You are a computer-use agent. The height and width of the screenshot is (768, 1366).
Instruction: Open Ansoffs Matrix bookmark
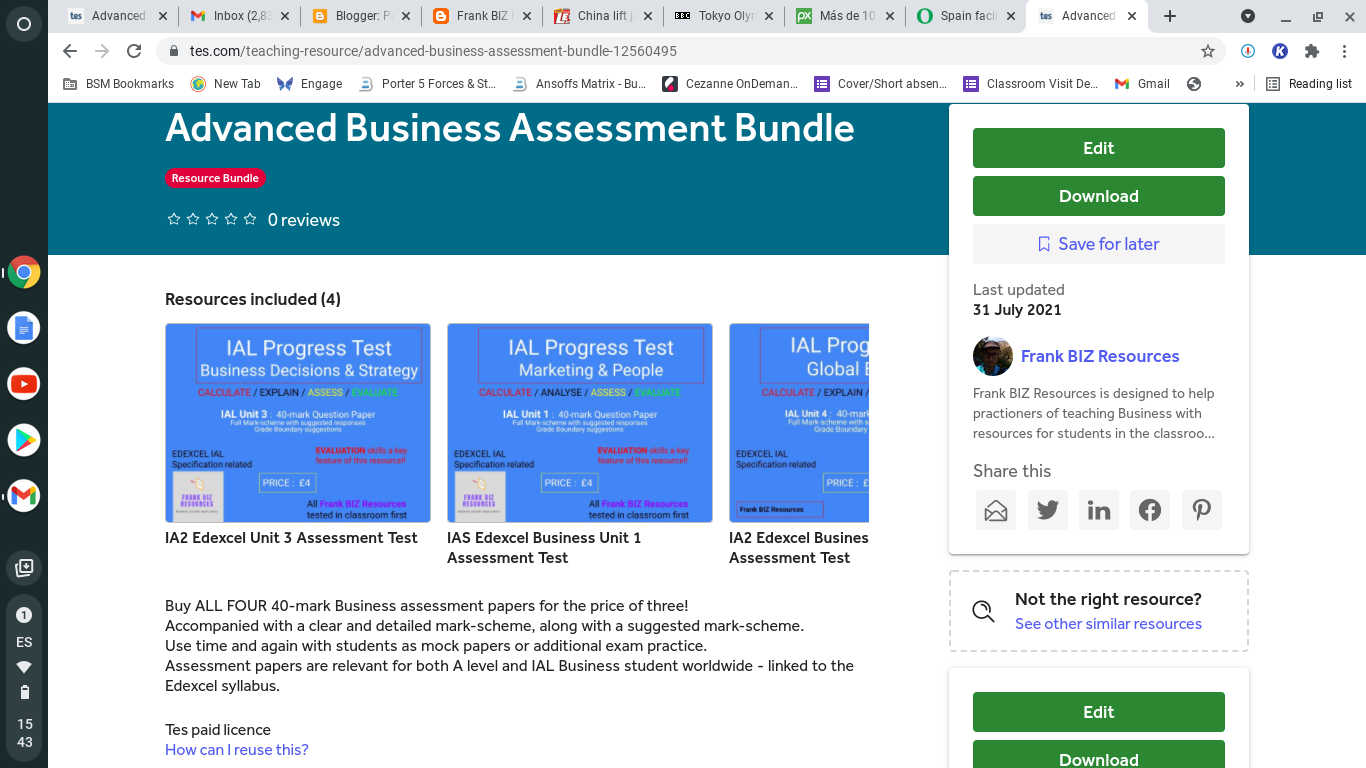pyautogui.click(x=579, y=84)
